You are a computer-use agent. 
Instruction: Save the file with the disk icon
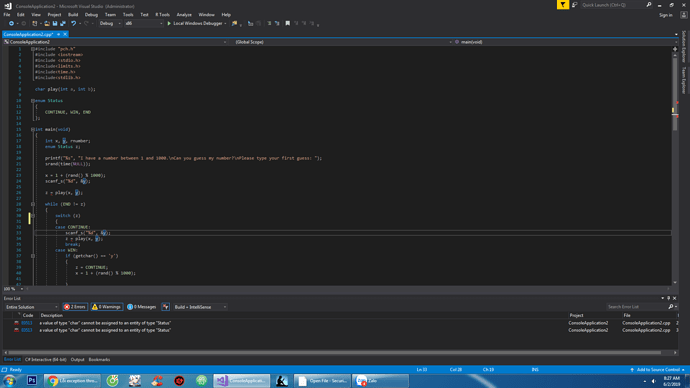pyautogui.click(x=55, y=23)
